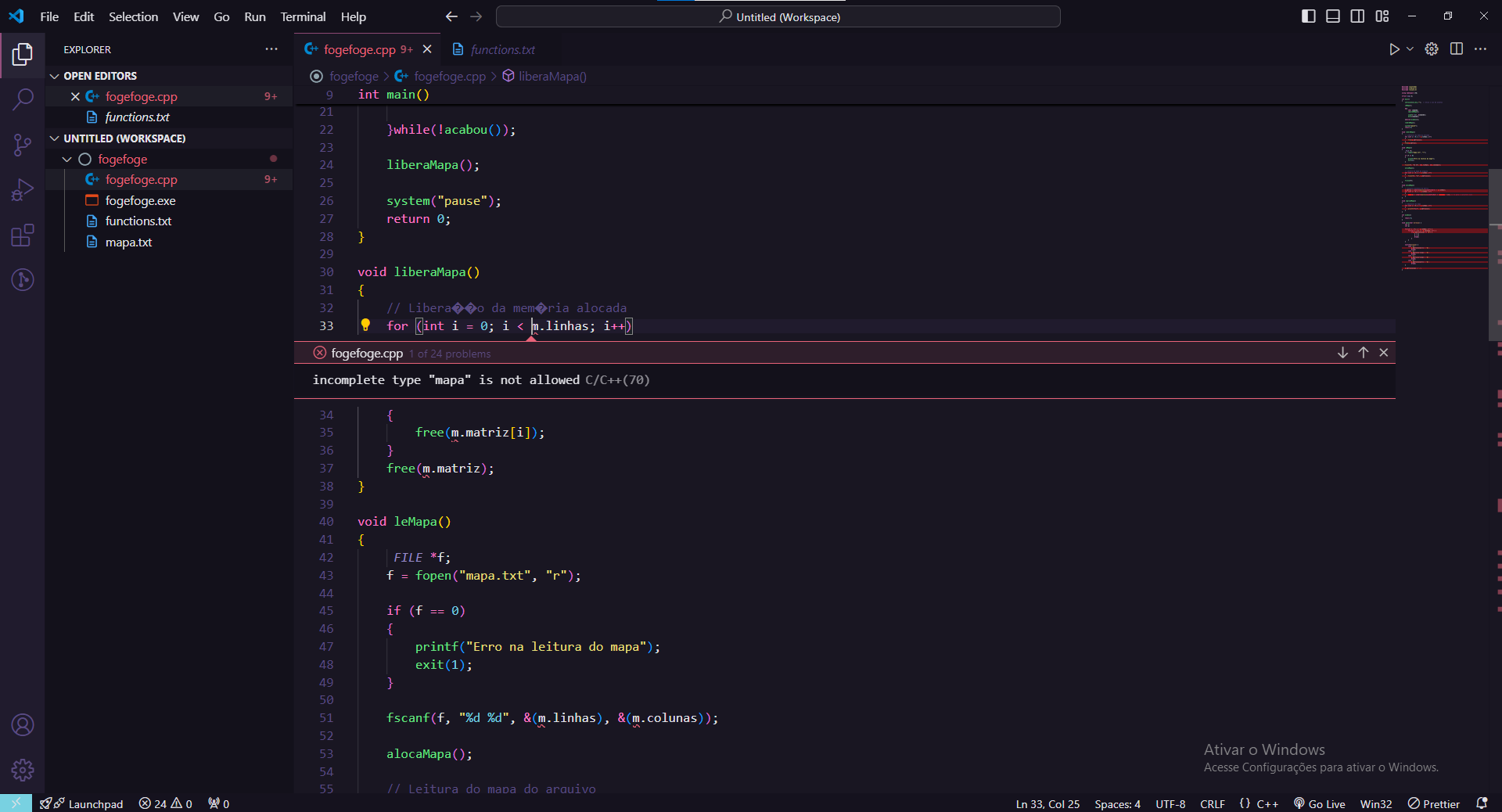Click the code minimap
This screenshot has width=1502, height=812.
click(1444, 178)
